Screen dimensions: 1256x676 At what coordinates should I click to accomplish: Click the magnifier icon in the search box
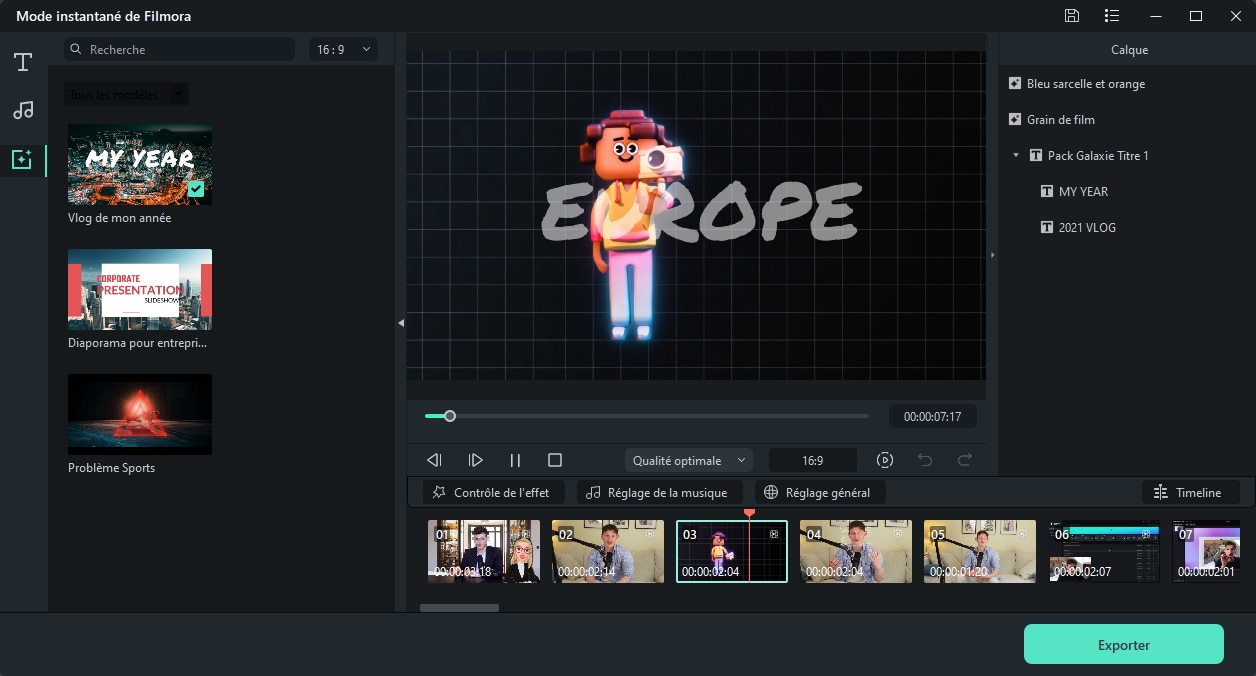(x=77, y=49)
